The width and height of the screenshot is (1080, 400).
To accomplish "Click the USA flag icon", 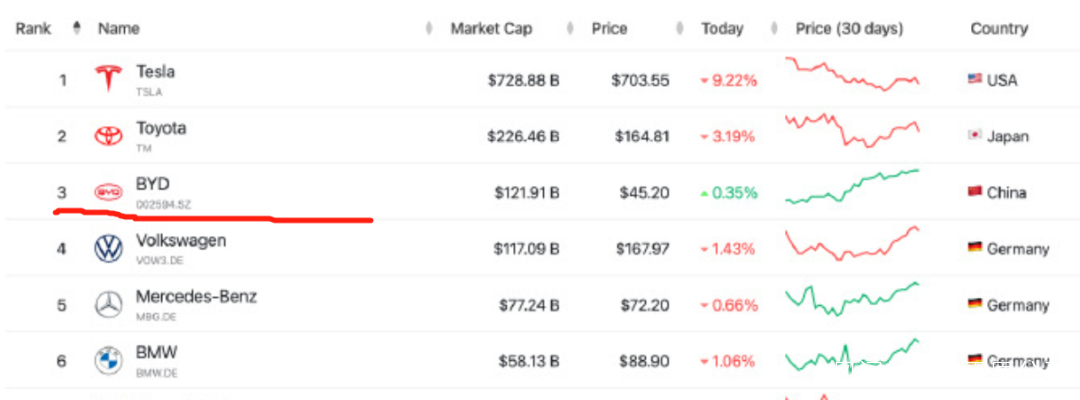I will coord(974,79).
